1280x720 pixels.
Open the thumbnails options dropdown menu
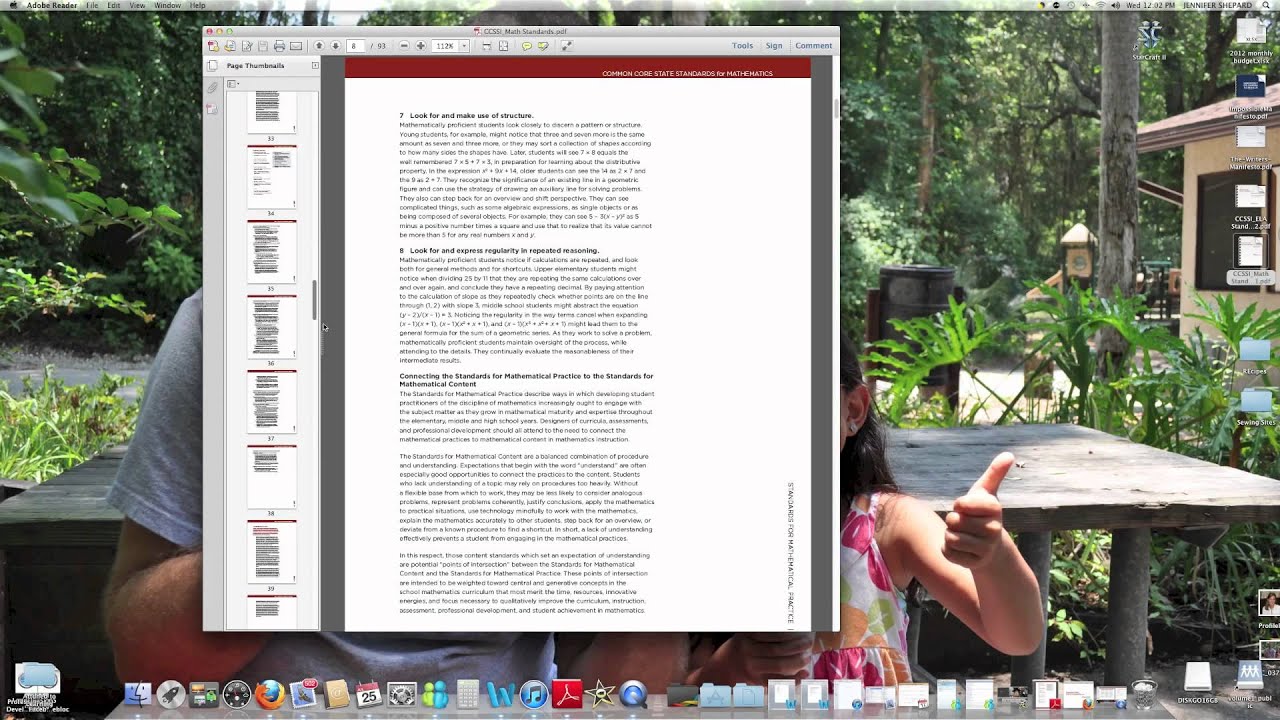(233, 84)
